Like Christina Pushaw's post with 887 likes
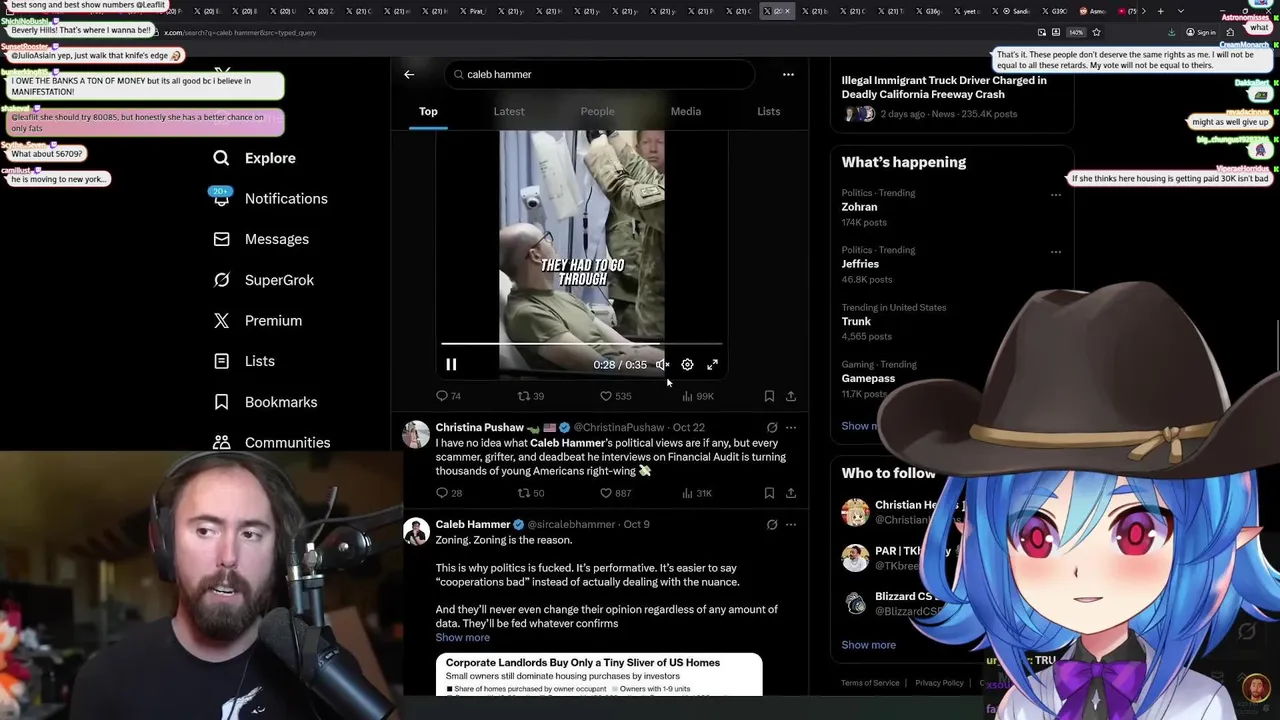The image size is (1280, 720). tap(615, 493)
